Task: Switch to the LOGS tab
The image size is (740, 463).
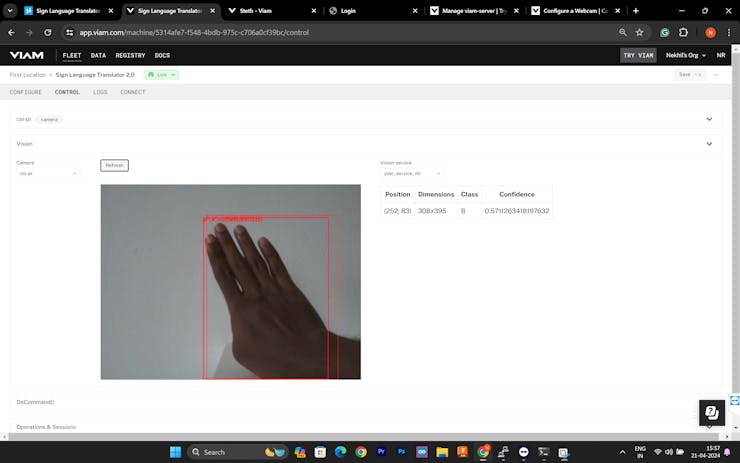Action: click(x=100, y=92)
